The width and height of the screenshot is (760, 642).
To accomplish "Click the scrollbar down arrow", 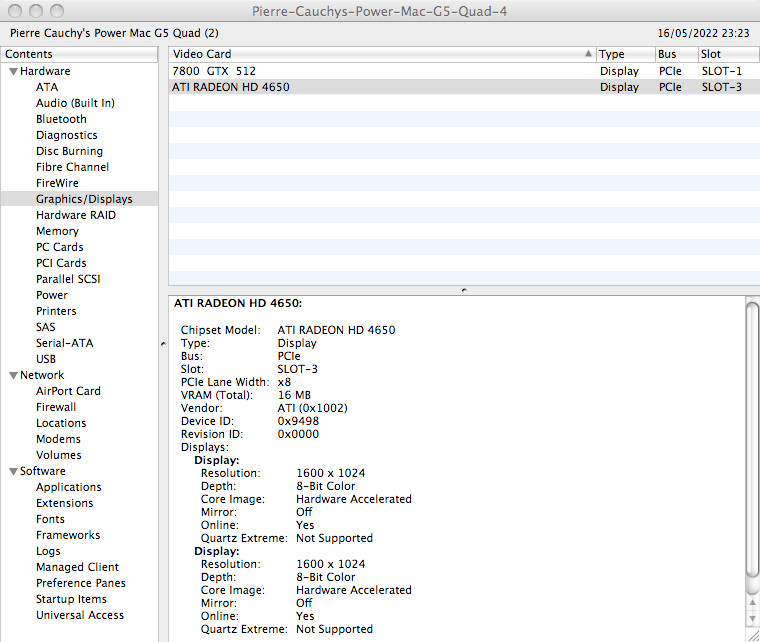I will [x=752, y=619].
